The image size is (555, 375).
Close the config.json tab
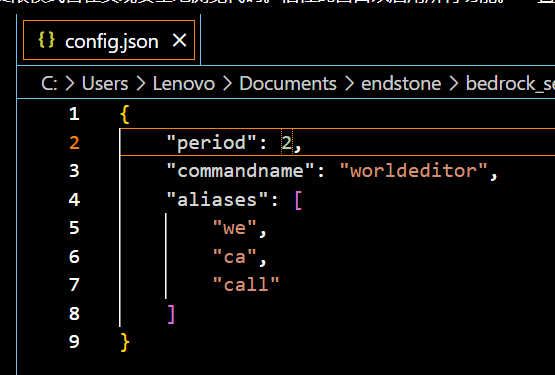(179, 41)
